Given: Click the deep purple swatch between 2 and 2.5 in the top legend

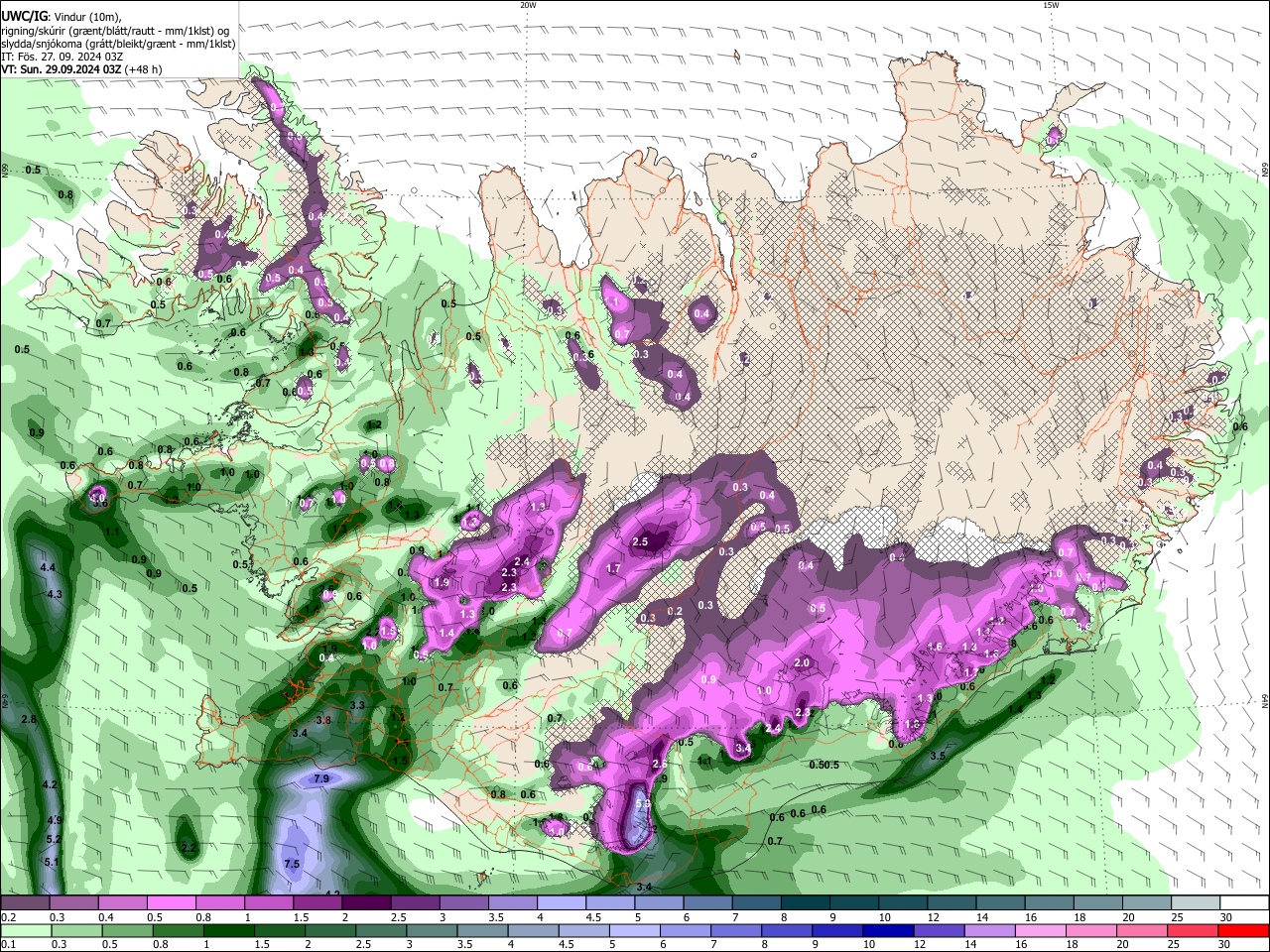Looking at the screenshot, I should pyautogui.click(x=366, y=903).
